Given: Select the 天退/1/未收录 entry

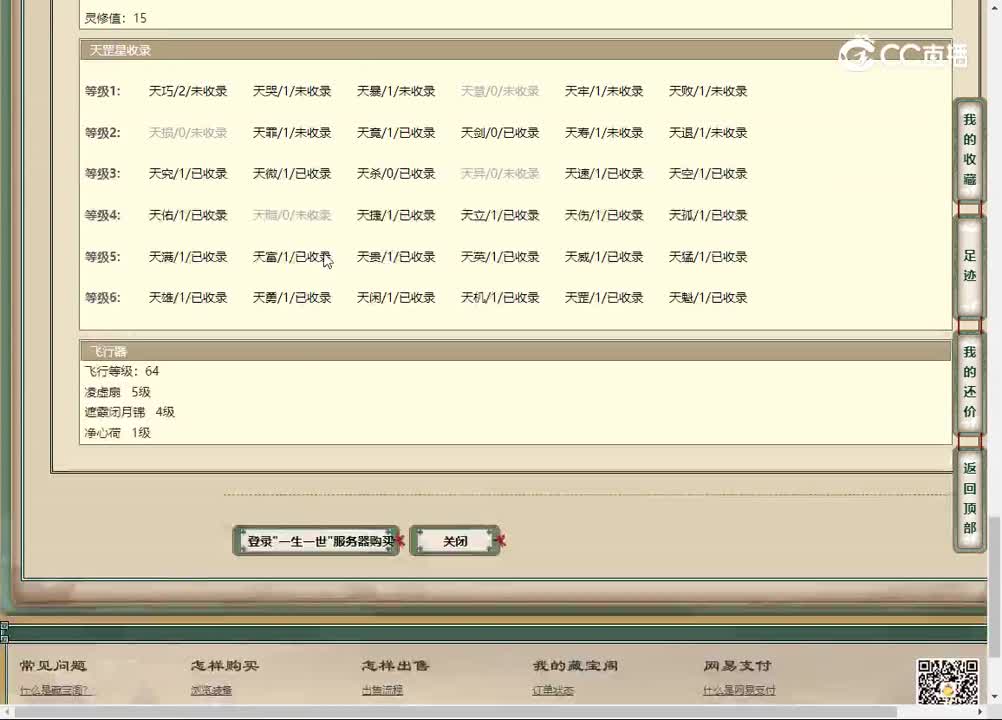Looking at the screenshot, I should point(708,133).
